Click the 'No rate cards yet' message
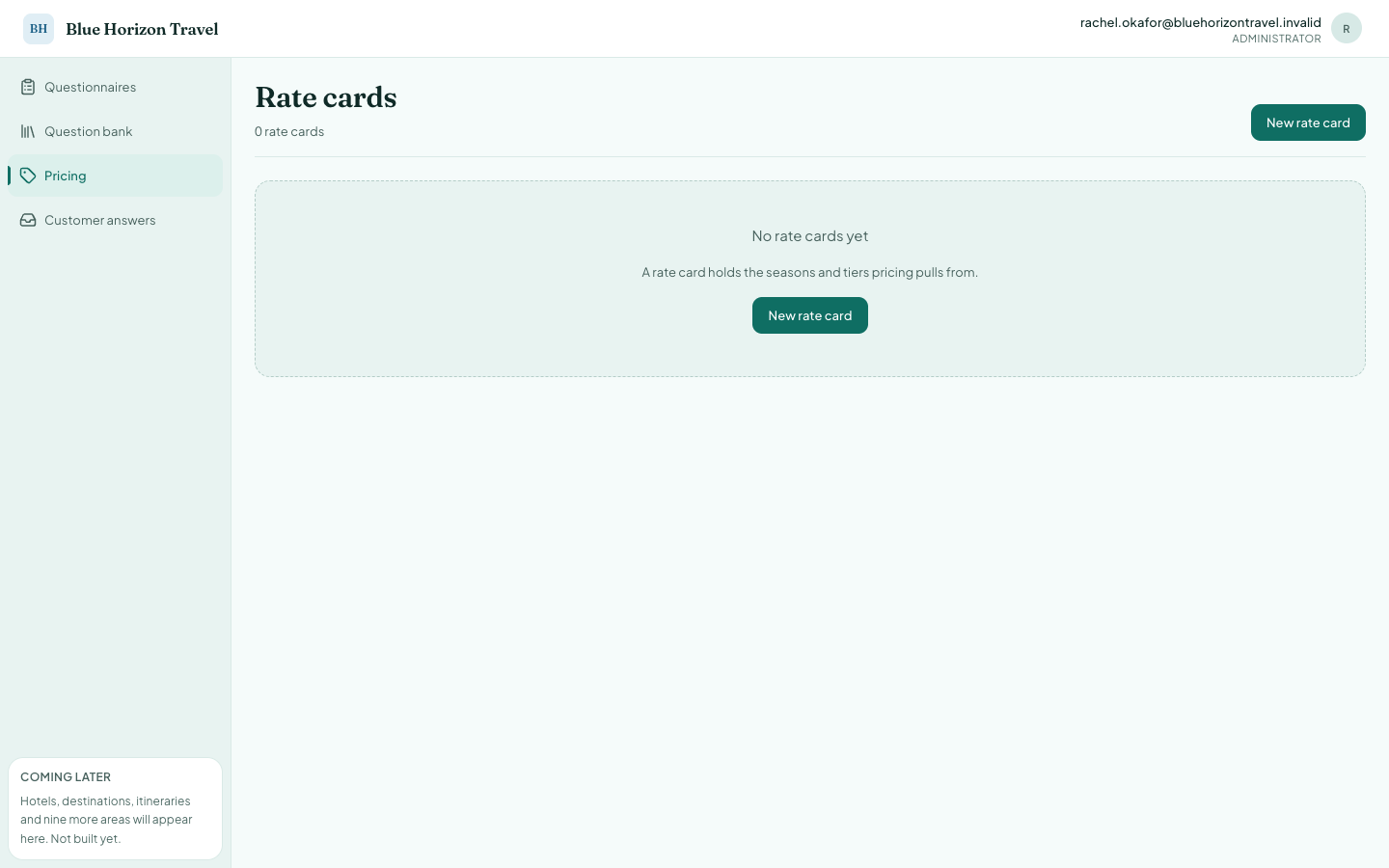The width and height of the screenshot is (1389, 868). coord(810,236)
